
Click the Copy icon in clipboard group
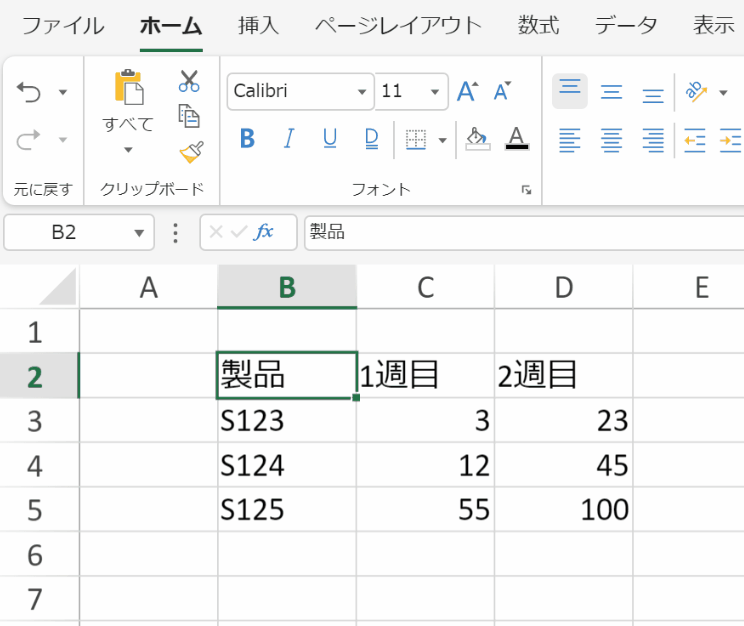189,116
